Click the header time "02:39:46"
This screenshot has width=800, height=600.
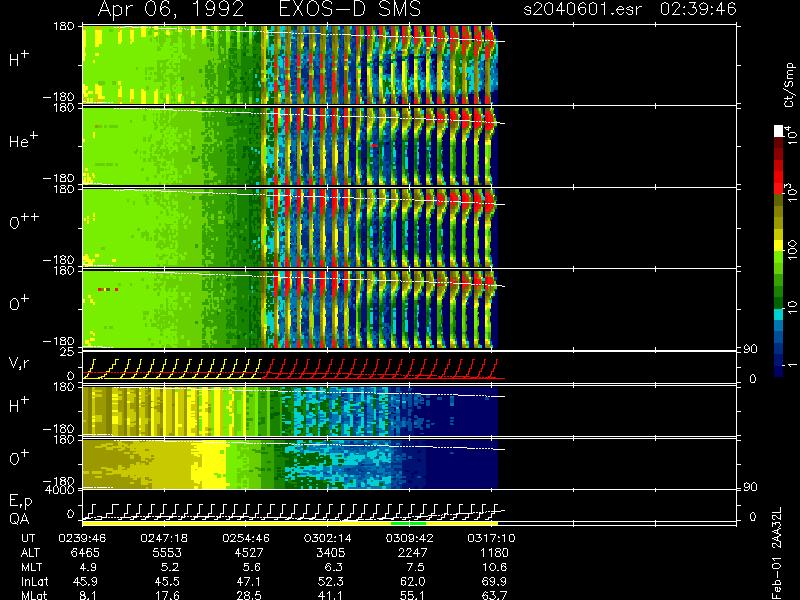697,9
